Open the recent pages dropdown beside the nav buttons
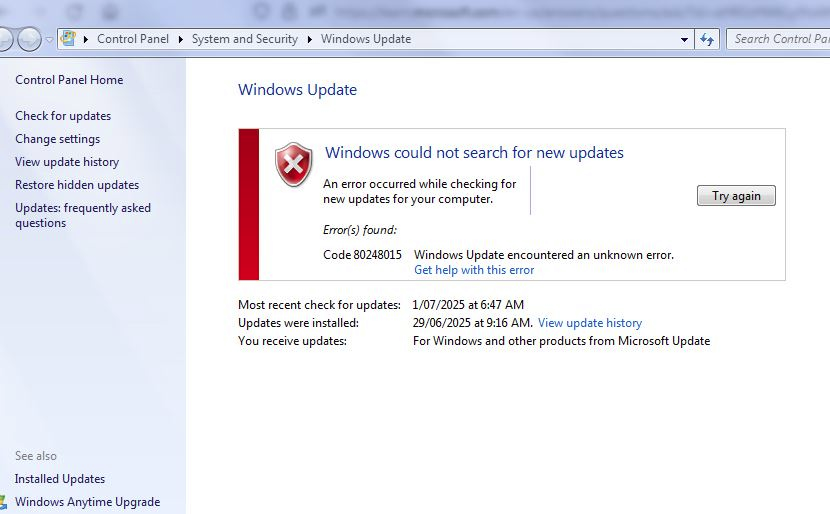The height and width of the screenshot is (514, 830). point(49,39)
